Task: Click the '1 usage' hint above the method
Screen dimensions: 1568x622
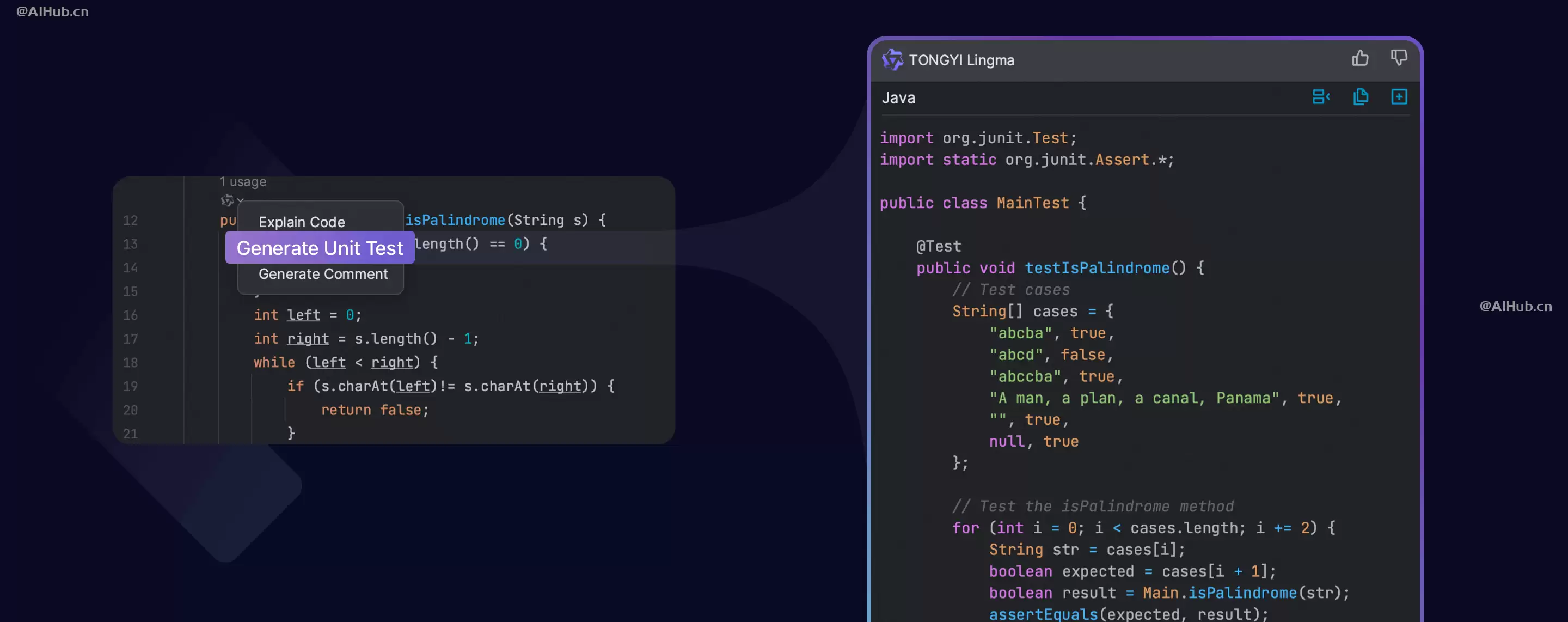Action: click(243, 181)
